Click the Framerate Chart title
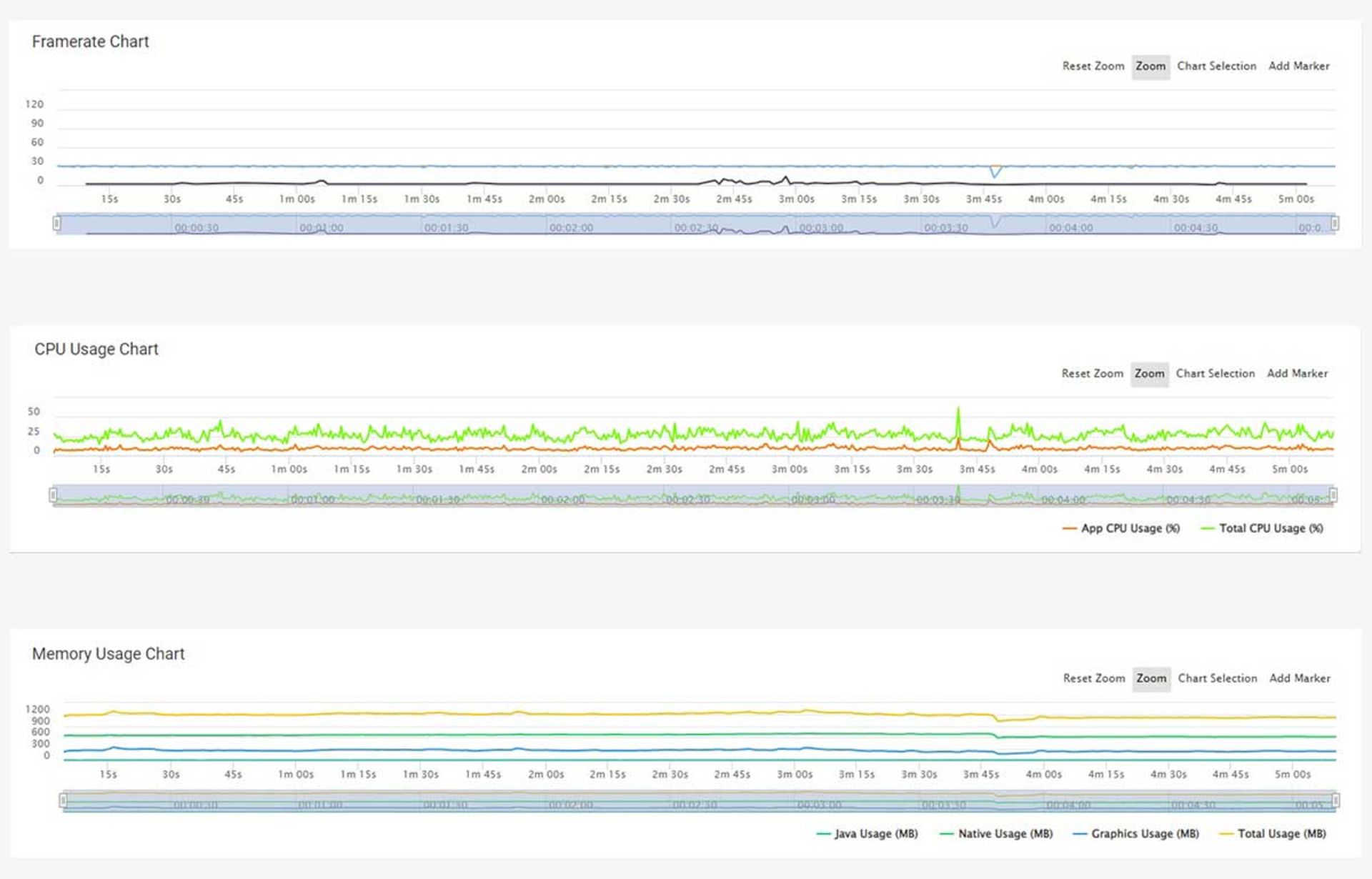 pyautogui.click(x=91, y=41)
